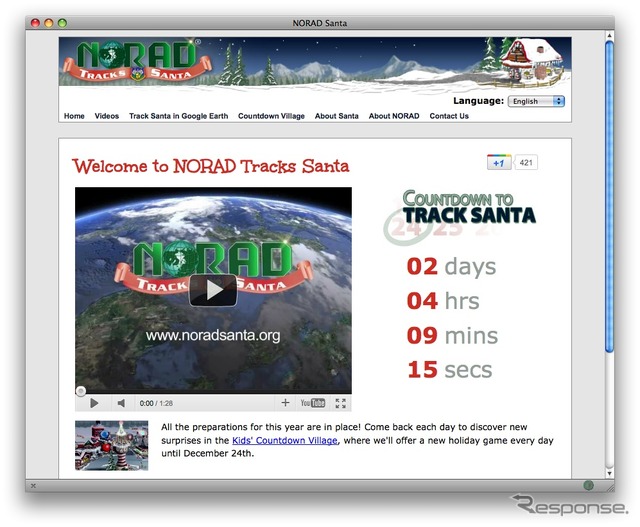Go to the Home menu item
Viewport: 640px width, 527px height.
[74, 116]
